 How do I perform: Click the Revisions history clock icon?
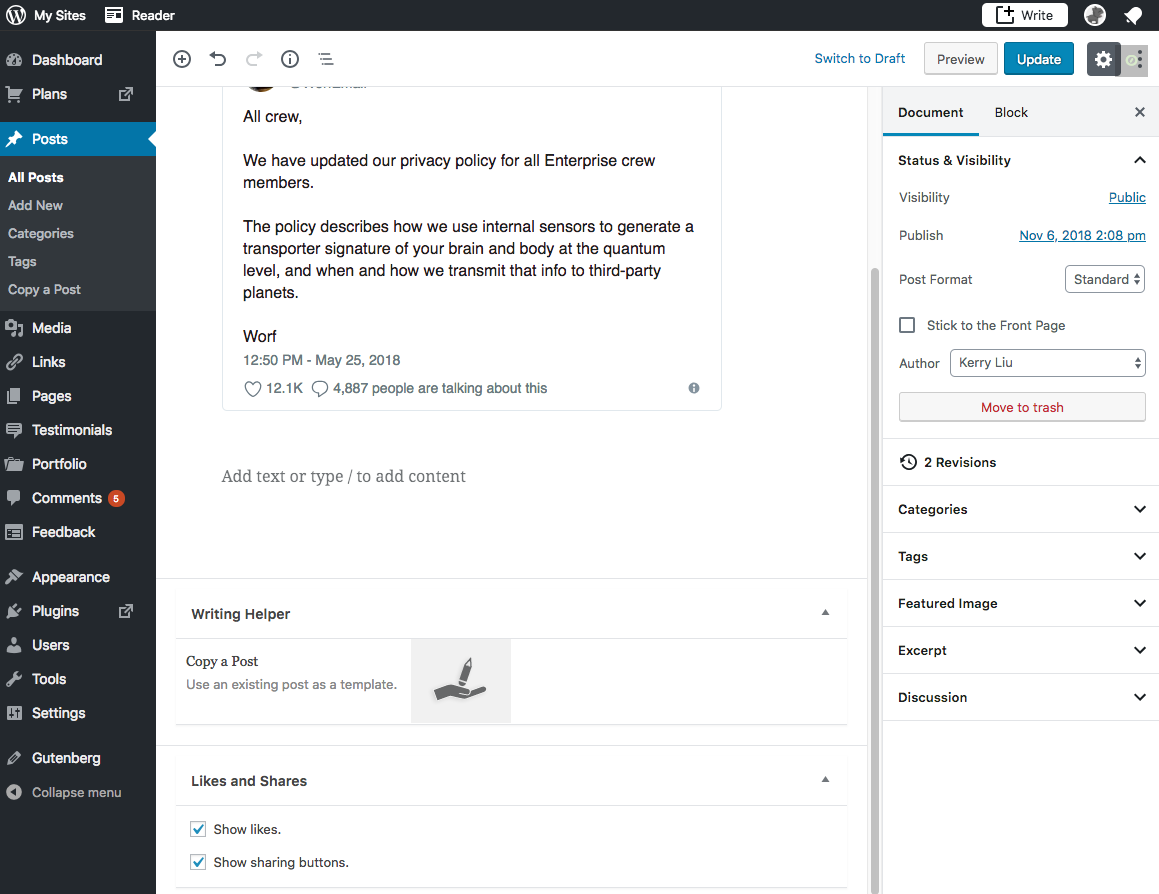pyautogui.click(x=908, y=462)
